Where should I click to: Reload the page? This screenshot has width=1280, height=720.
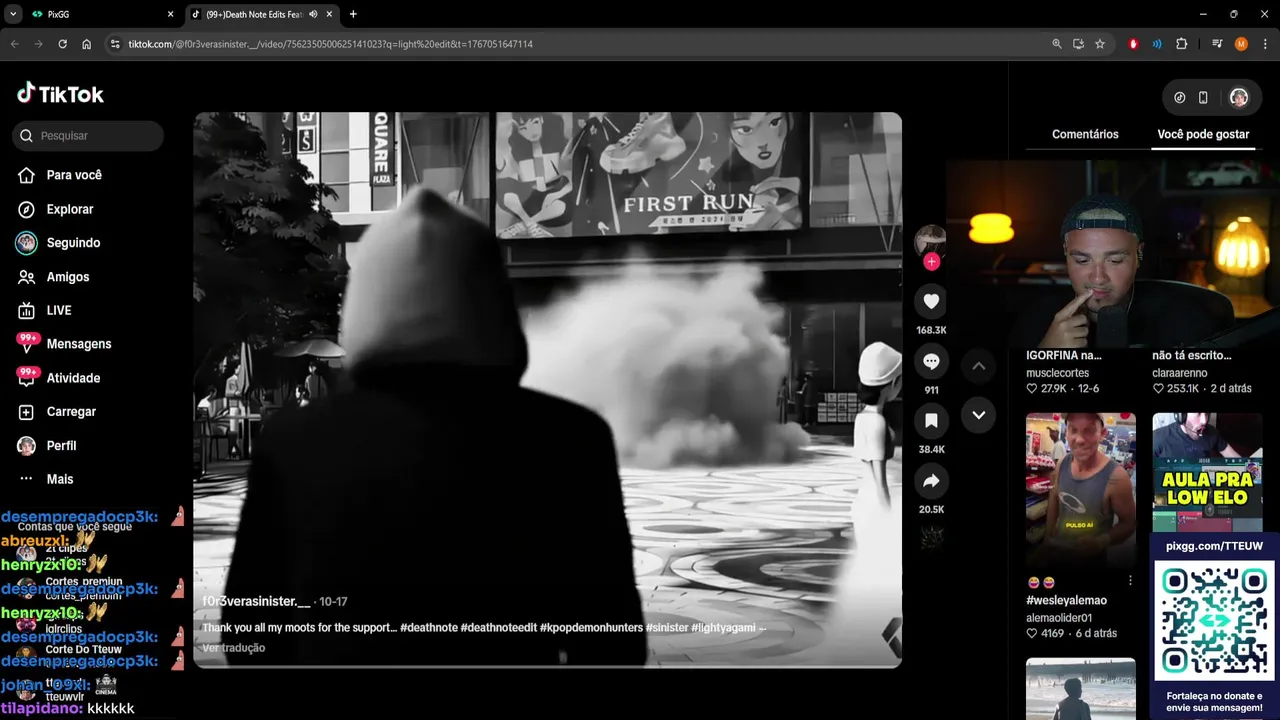[62, 44]
